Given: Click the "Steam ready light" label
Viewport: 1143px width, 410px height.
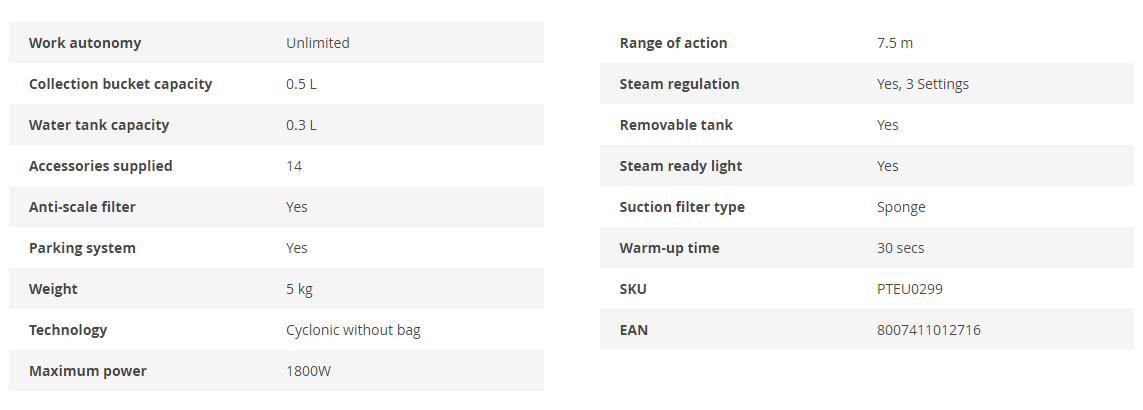Looking at the screenshot, I should [680, 166].
